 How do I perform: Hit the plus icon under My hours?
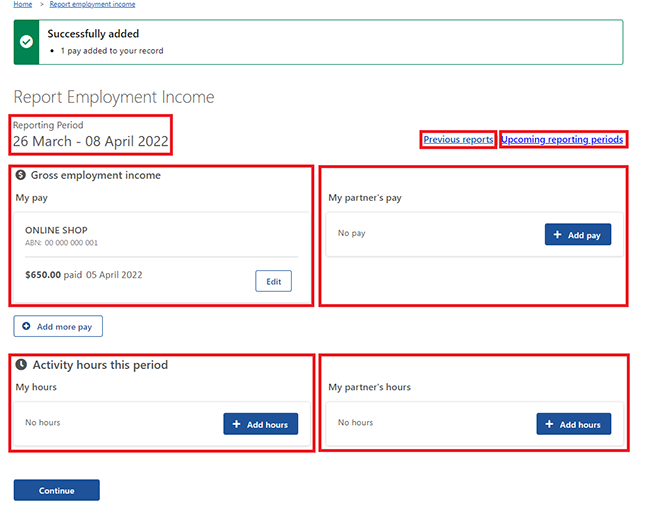coord(236,424)
